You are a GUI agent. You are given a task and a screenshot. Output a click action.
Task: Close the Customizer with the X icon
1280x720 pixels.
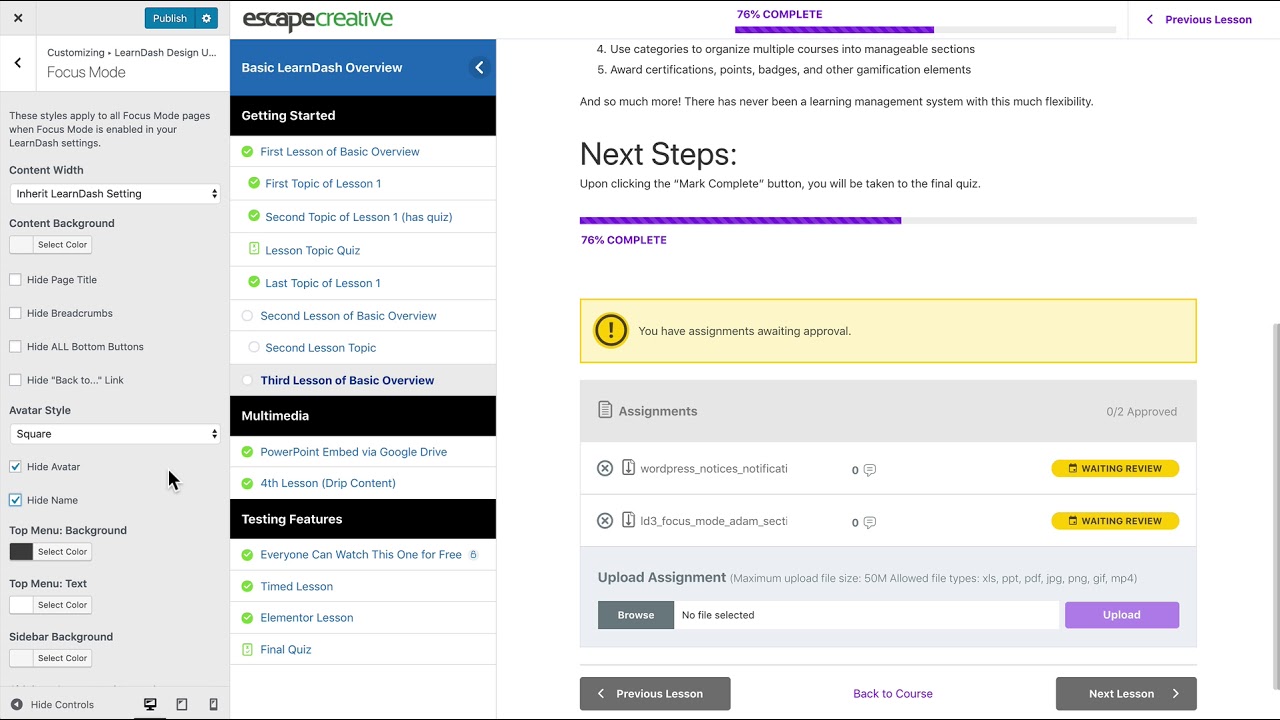[18, 18]
